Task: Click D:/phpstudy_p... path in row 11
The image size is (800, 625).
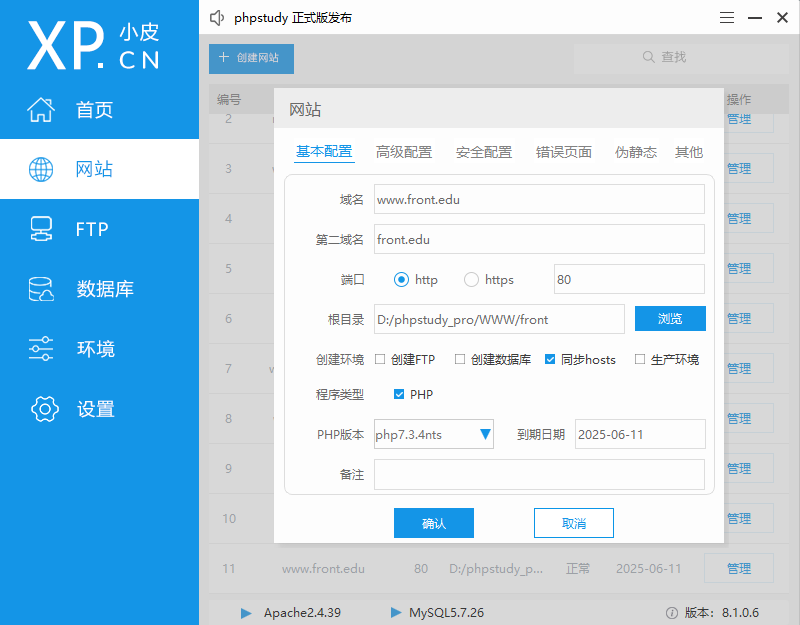Action: tap(496, 569)
